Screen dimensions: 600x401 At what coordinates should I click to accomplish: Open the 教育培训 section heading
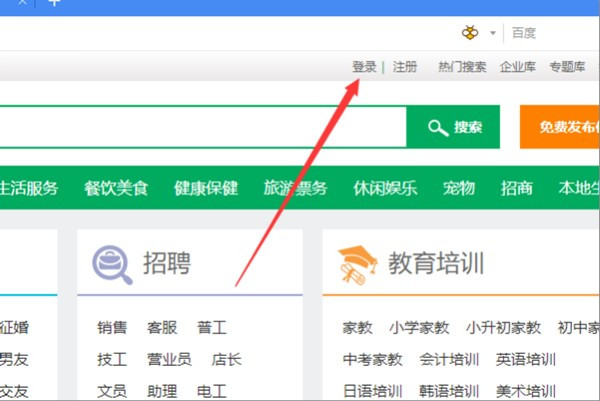(436, 263)
